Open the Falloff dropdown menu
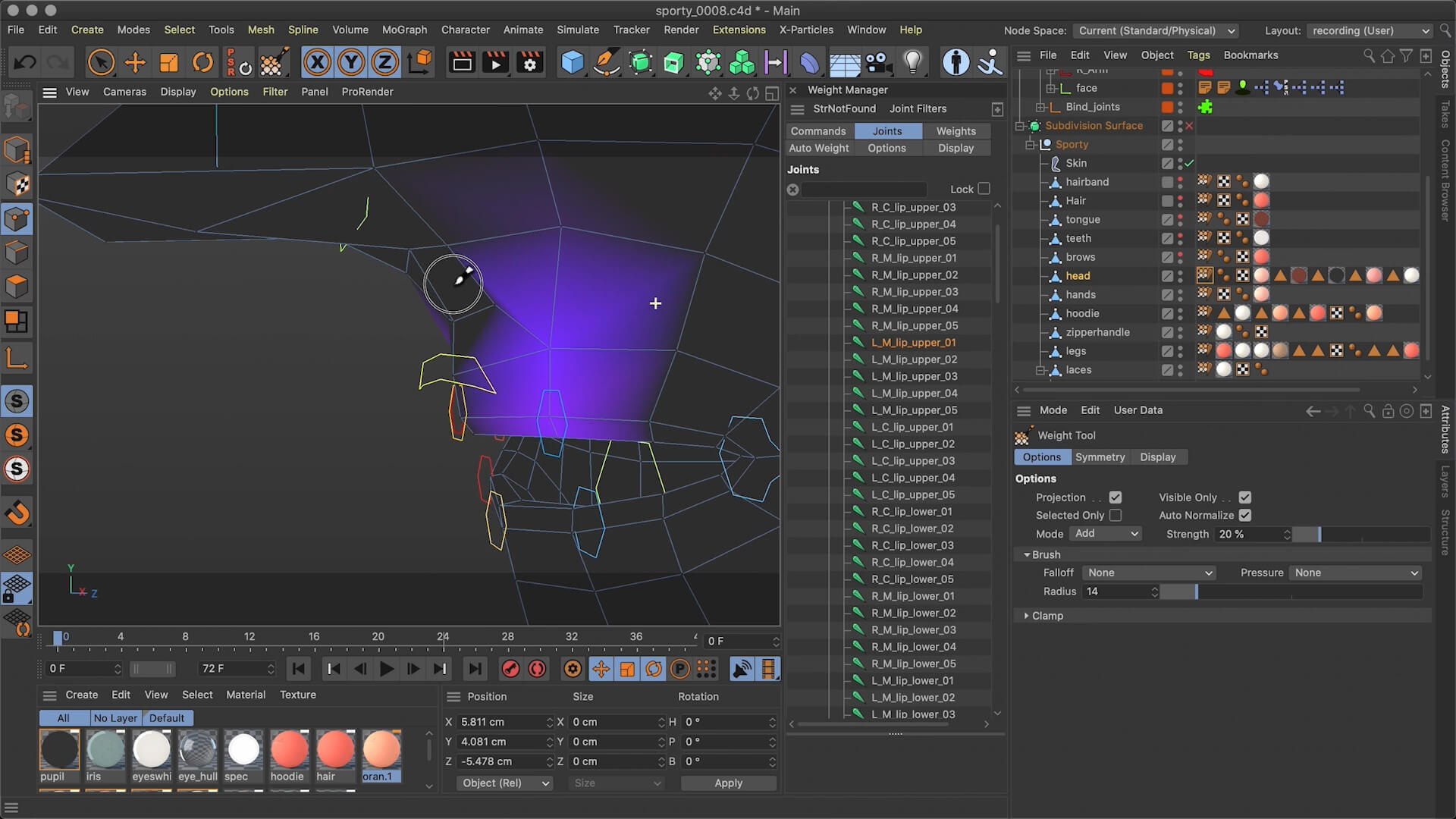Image resolution: width=1456 pixels, height=819 pixels. coord(1149,572)
